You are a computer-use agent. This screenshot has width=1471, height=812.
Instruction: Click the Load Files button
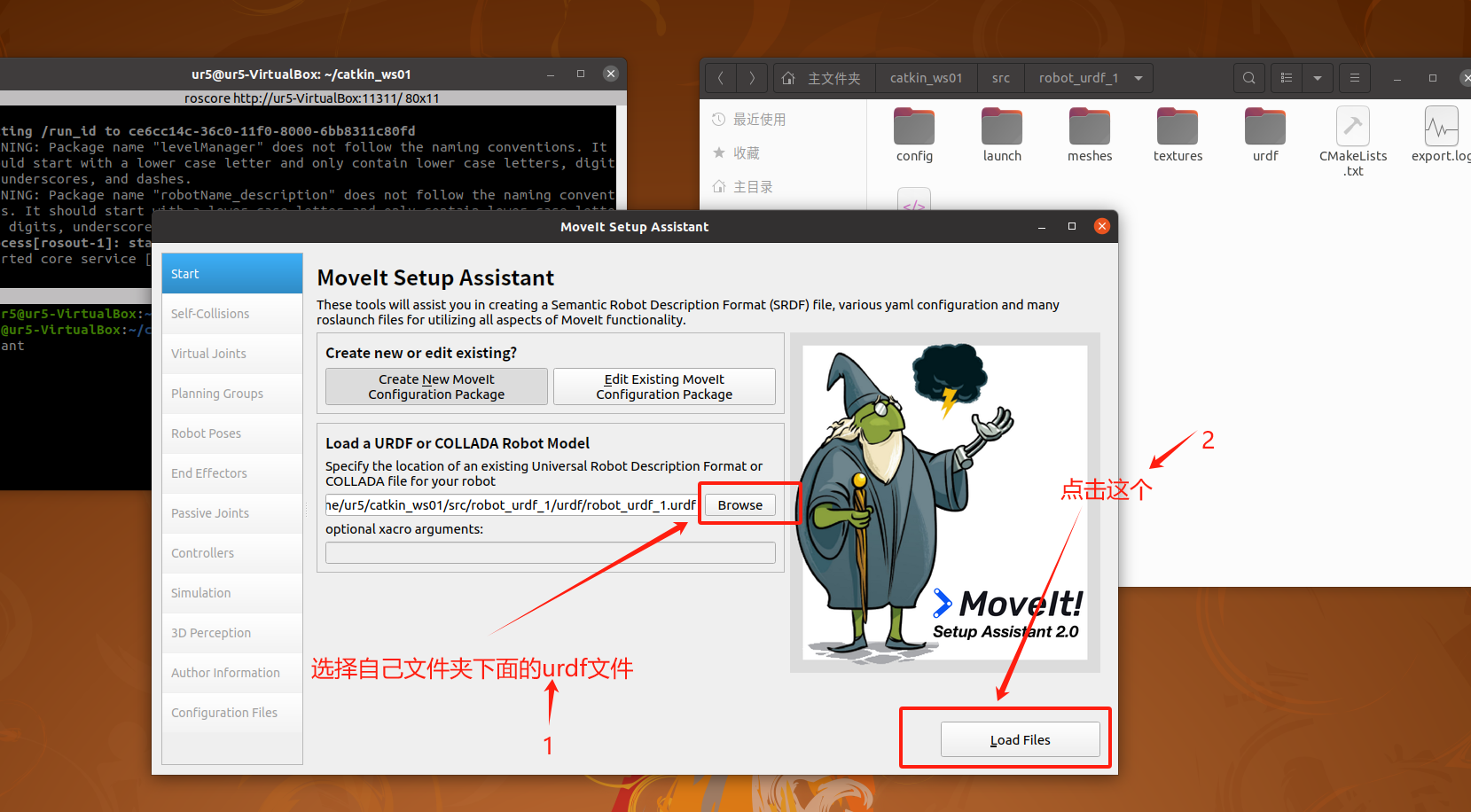(1020, 739)
